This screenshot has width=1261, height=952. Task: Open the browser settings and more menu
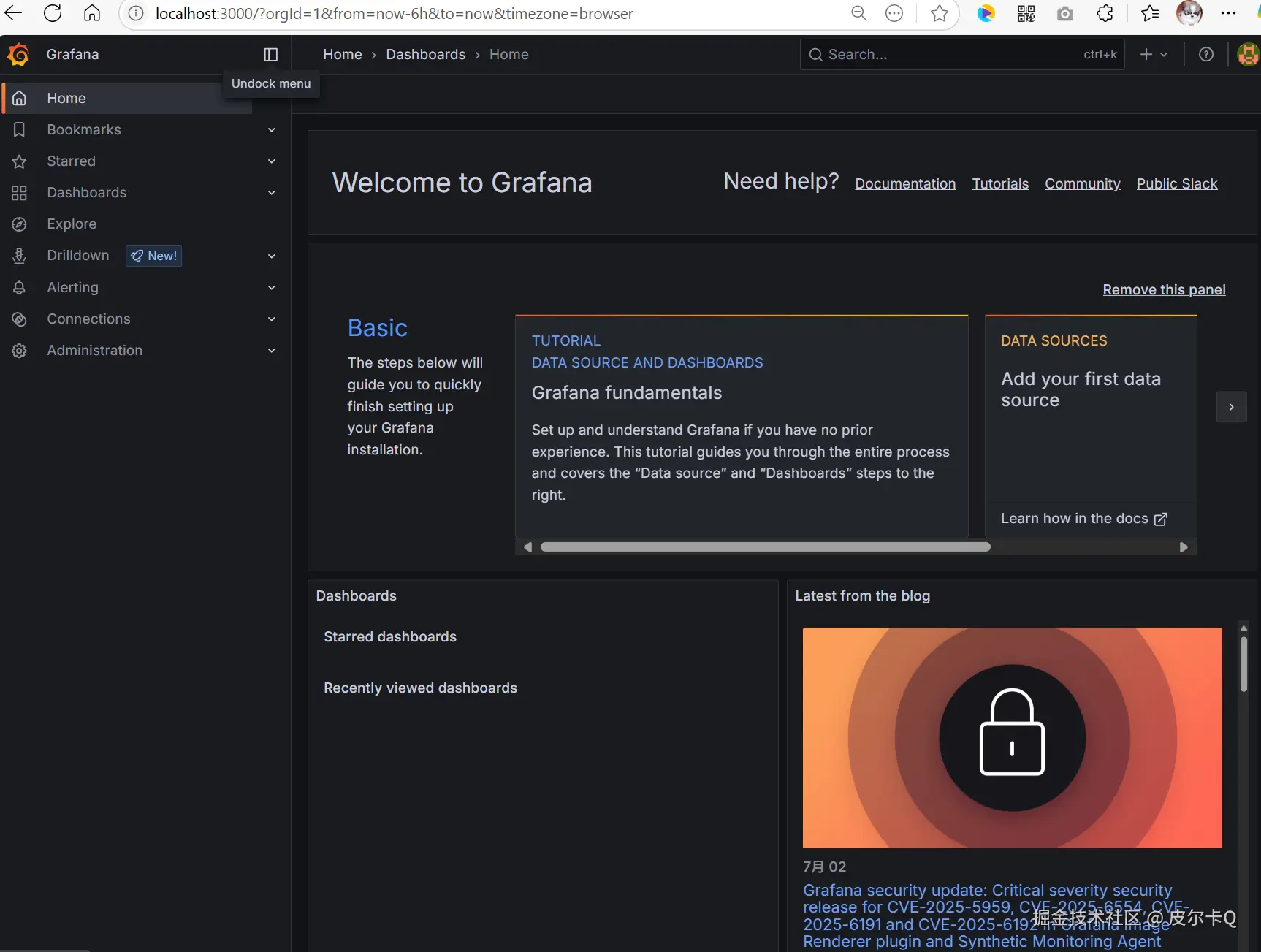[1229, 13]
